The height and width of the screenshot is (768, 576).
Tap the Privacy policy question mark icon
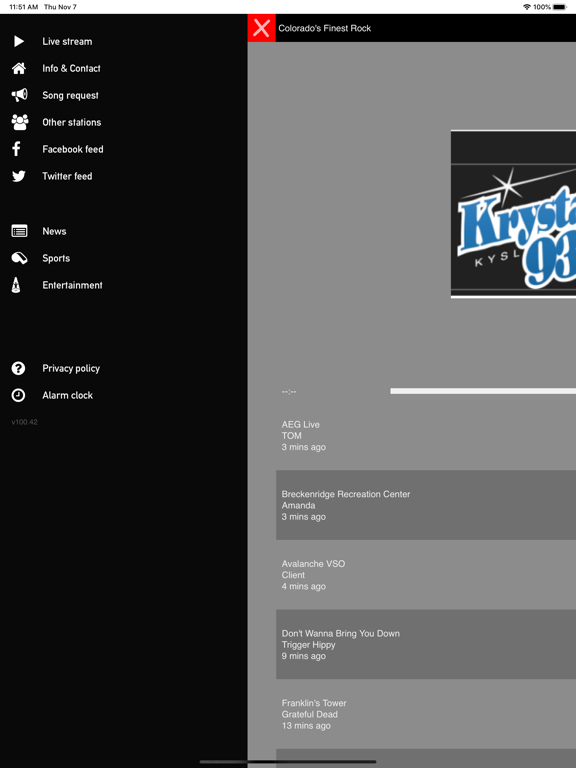(x=18, y=368)
